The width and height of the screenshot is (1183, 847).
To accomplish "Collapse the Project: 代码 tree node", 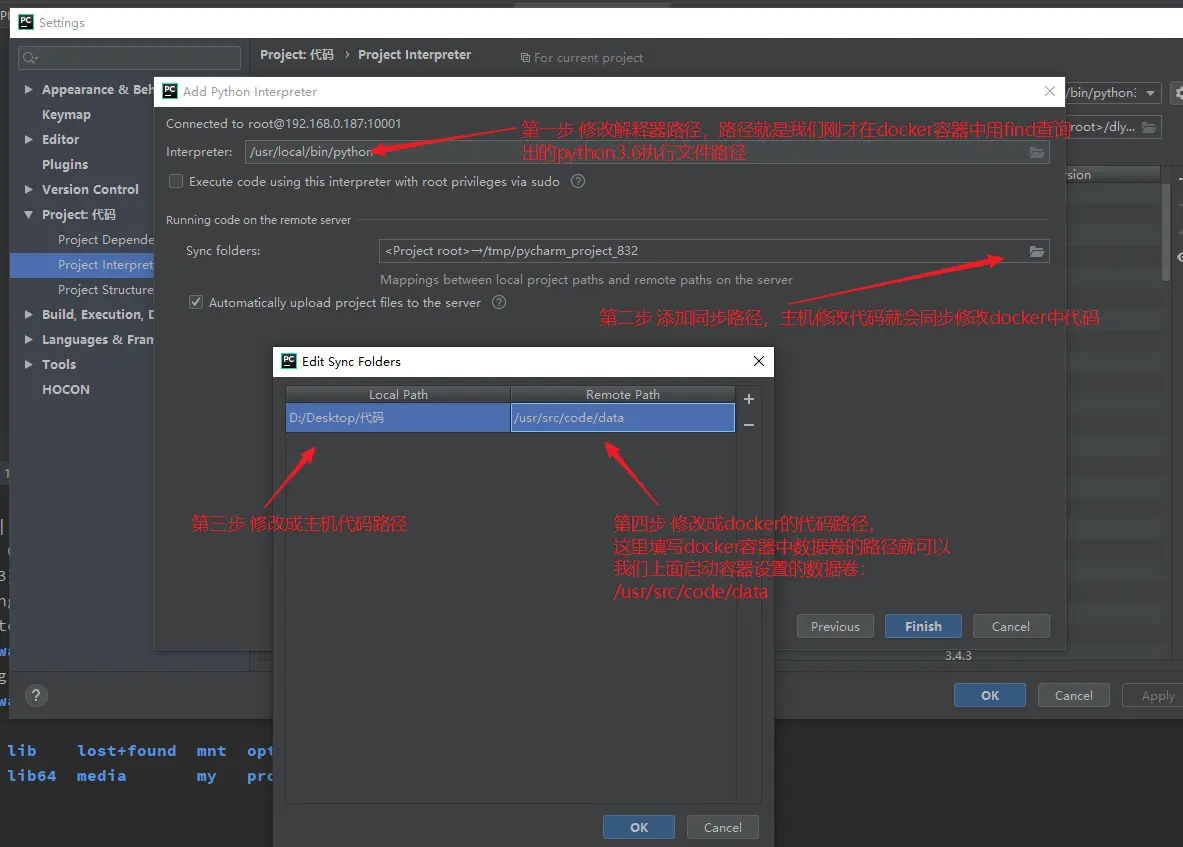I will pyautogui.click(x=28, y=214).
